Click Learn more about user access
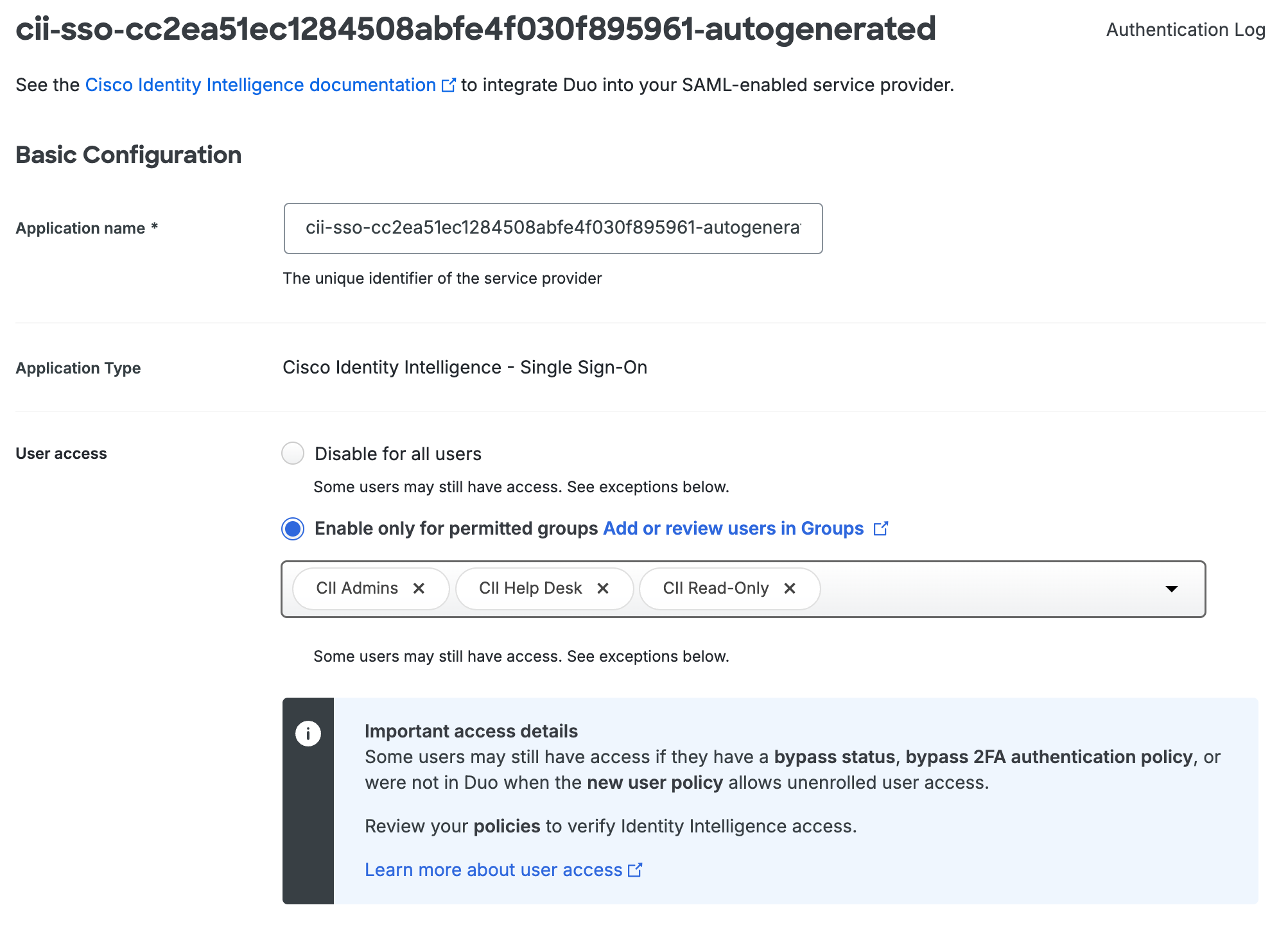This screenshot has width=1288, height=930. [493, 870]
